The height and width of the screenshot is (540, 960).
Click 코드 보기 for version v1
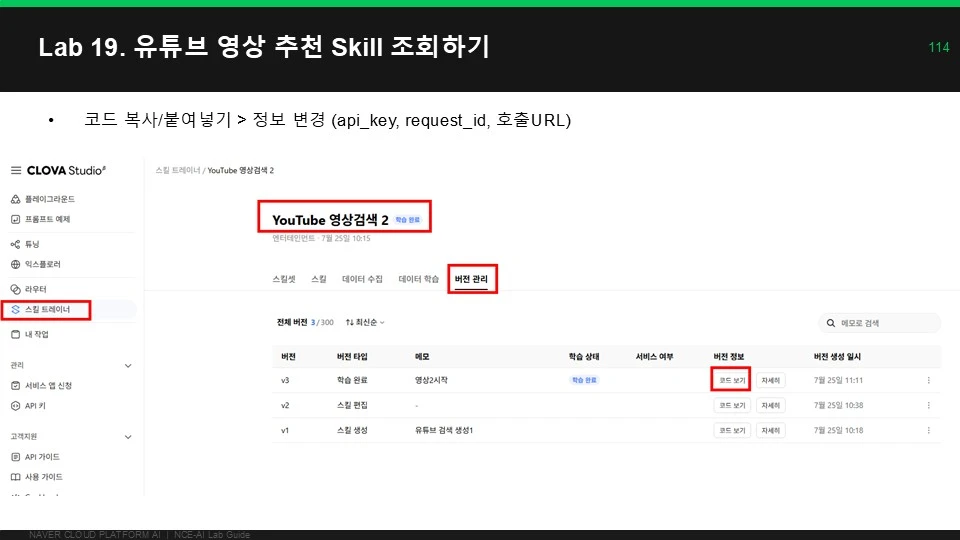pyautogui.click(x=732, y=430)
